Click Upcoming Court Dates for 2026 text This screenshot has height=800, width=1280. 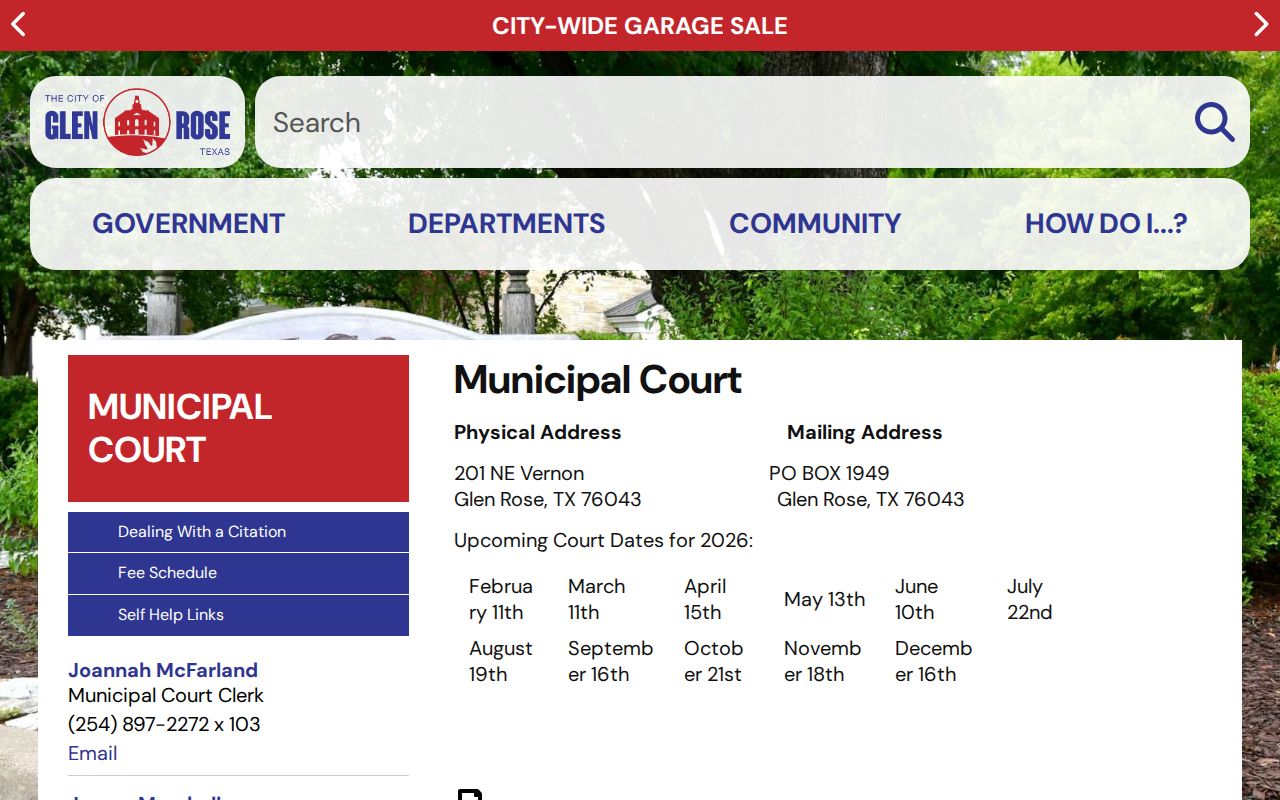(604, 541)
